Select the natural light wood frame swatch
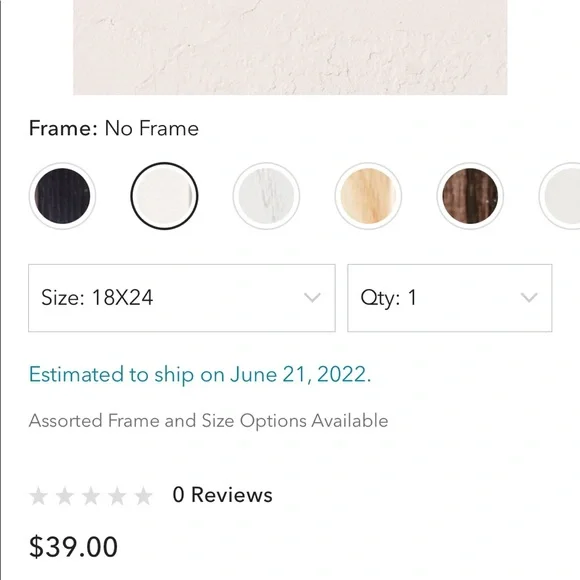Screen dimensions: 580x580 pyautogui.click(x=368, y=196)
